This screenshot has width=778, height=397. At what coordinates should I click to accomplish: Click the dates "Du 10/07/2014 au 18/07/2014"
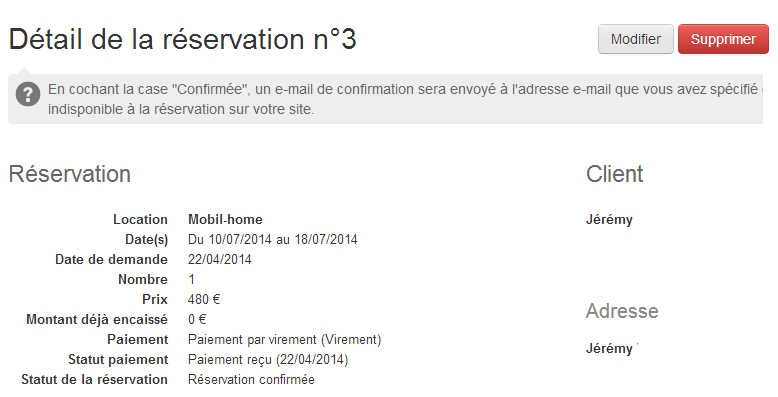[272, 240]
